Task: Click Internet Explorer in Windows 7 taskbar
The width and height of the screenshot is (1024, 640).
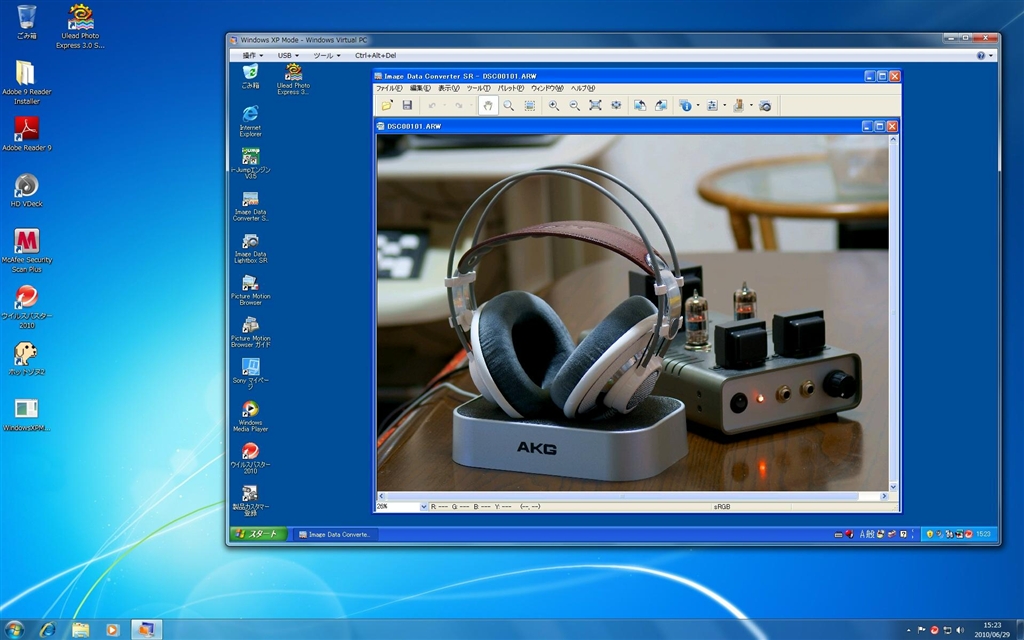Action: (48, 630)
